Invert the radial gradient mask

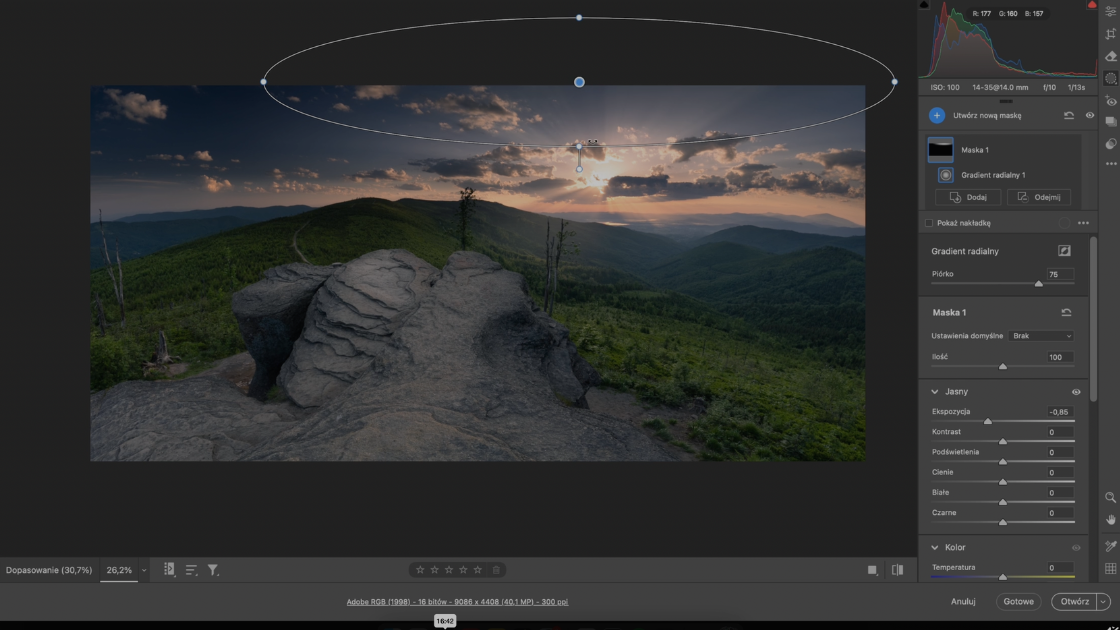coord(1065,251)
